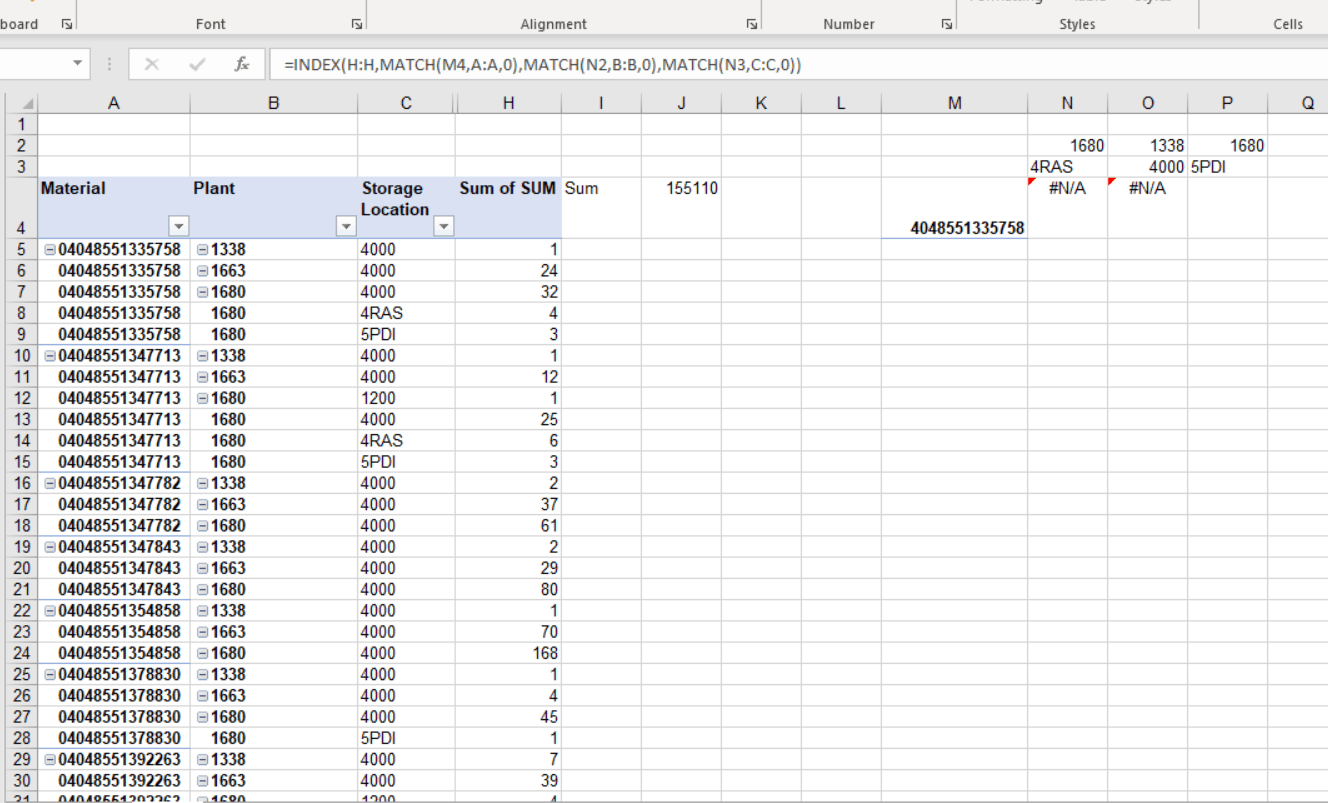Select the 61 value in row 18
This screenshot has height=803, width=1328.
tap(508, 526)
